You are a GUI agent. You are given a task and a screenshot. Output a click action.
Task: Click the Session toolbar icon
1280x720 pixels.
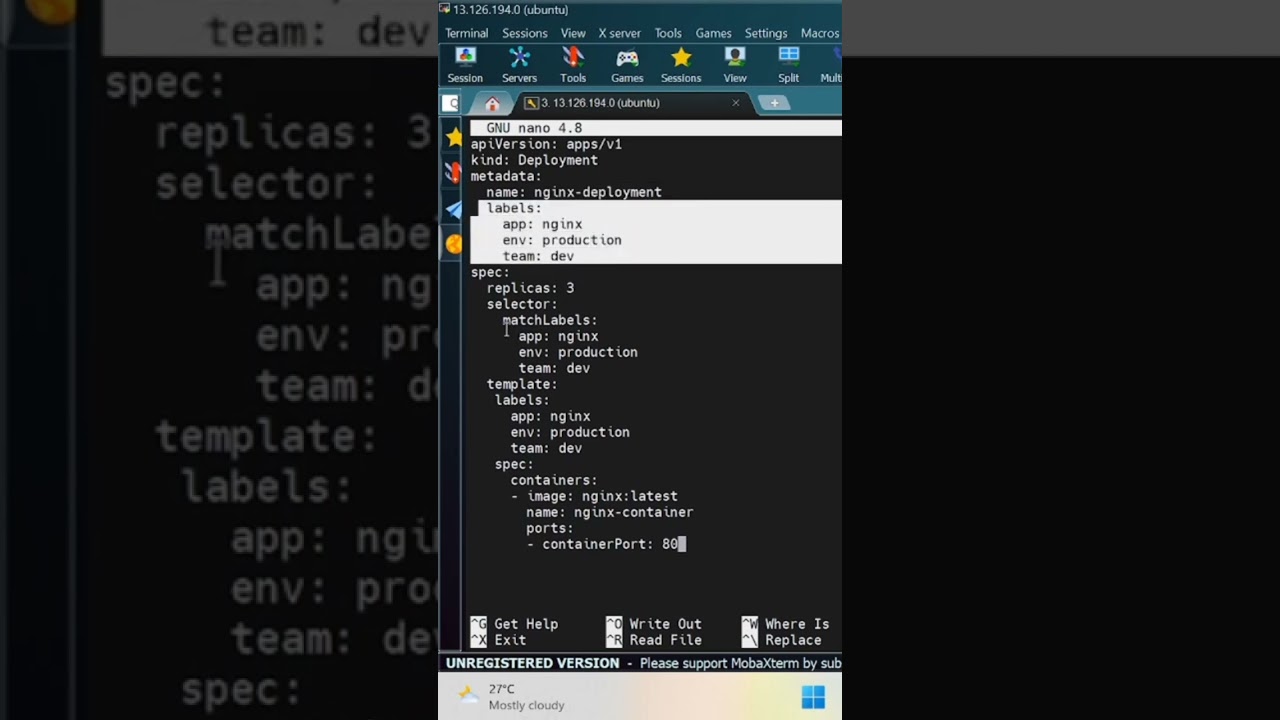465,65
